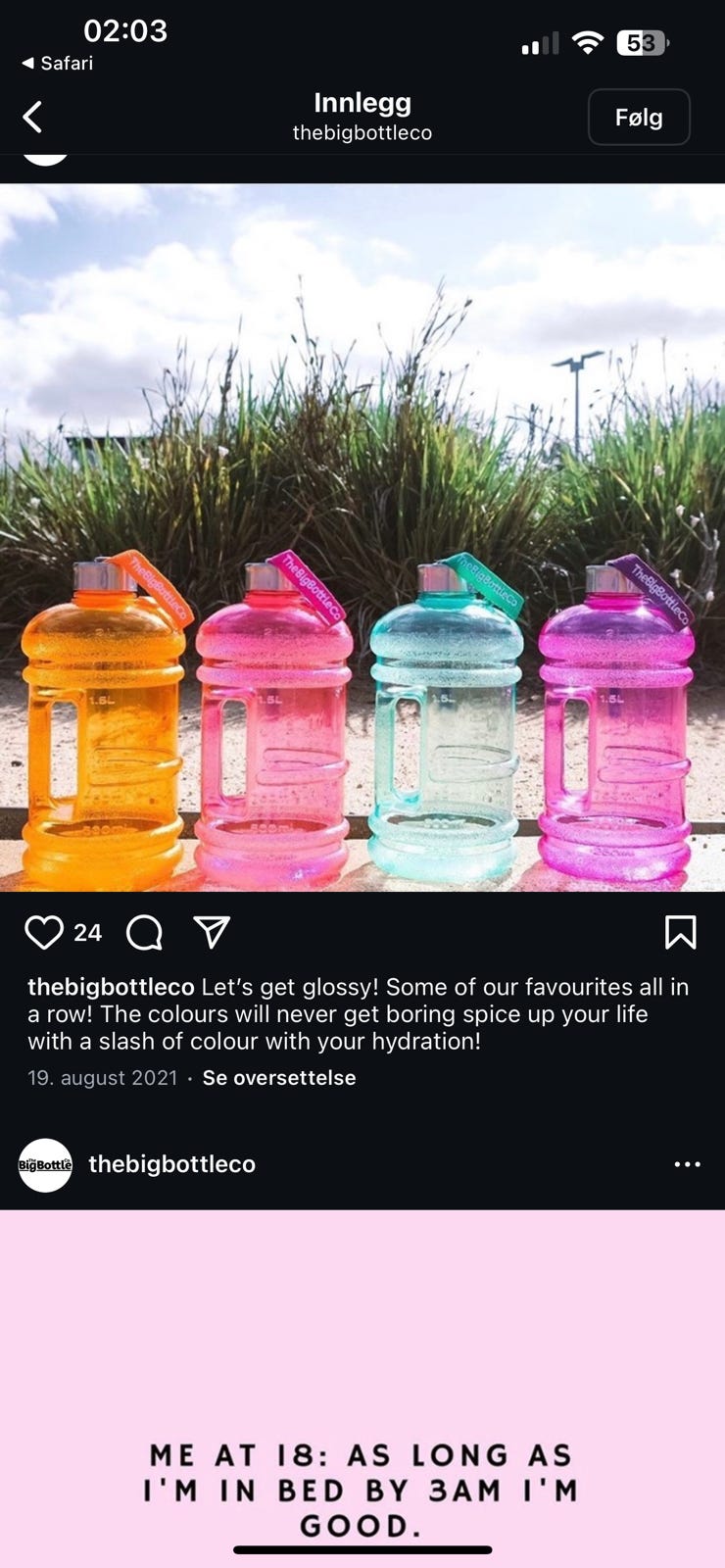The height and width of the screenshot is (1568, 725).
Task: Tap the home indicator bar at the bottom
Action: (362, 1549)
